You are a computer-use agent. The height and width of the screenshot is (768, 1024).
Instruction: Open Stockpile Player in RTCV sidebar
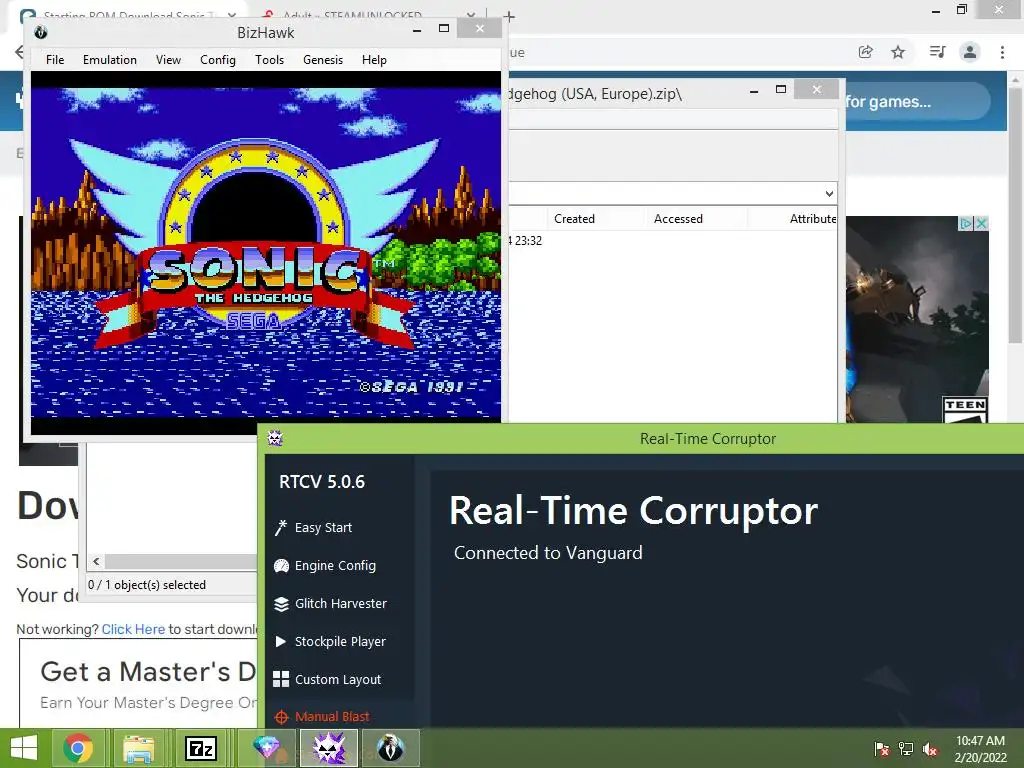(x=340, y=641)
